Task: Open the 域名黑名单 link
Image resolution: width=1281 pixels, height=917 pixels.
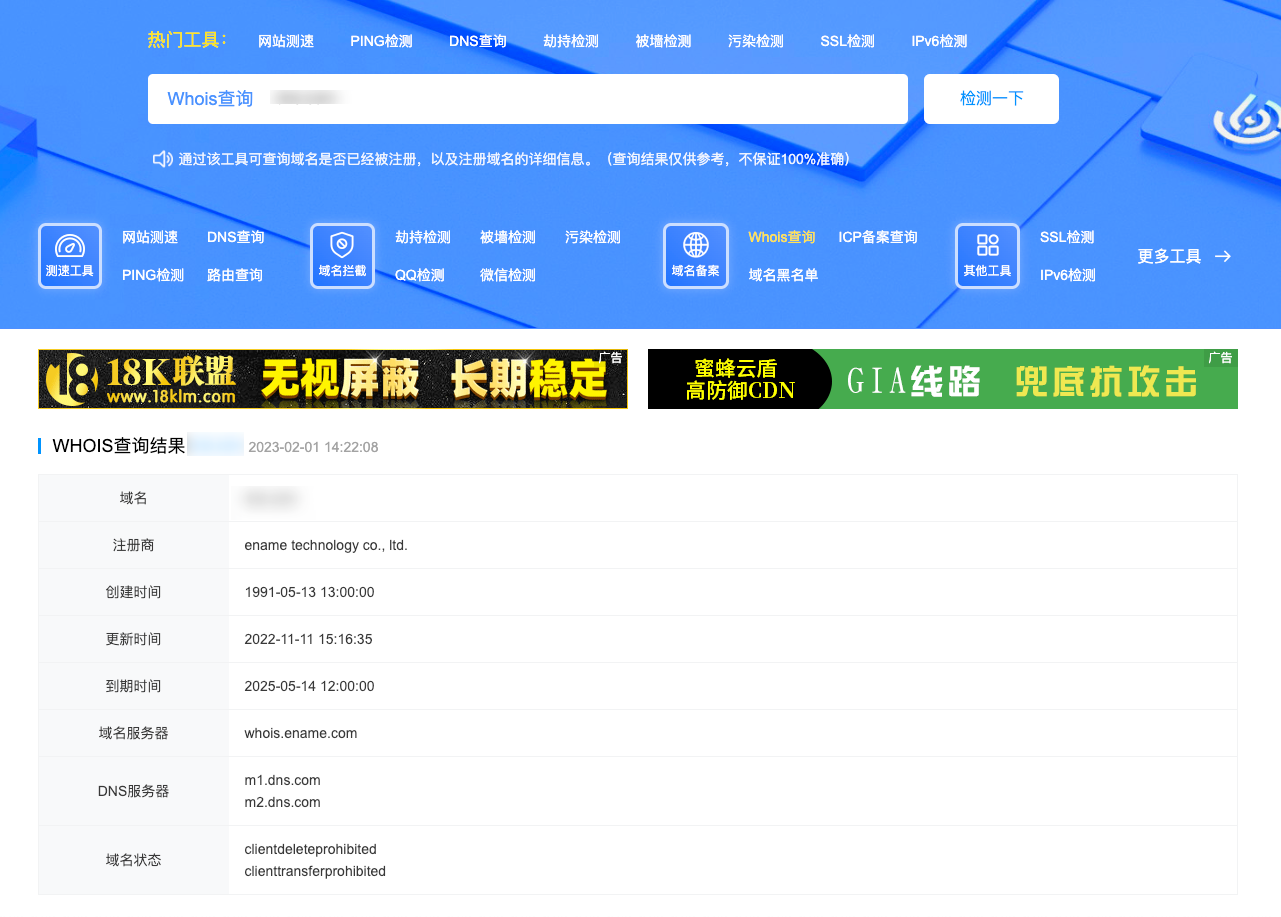Action: coord(783,275)
